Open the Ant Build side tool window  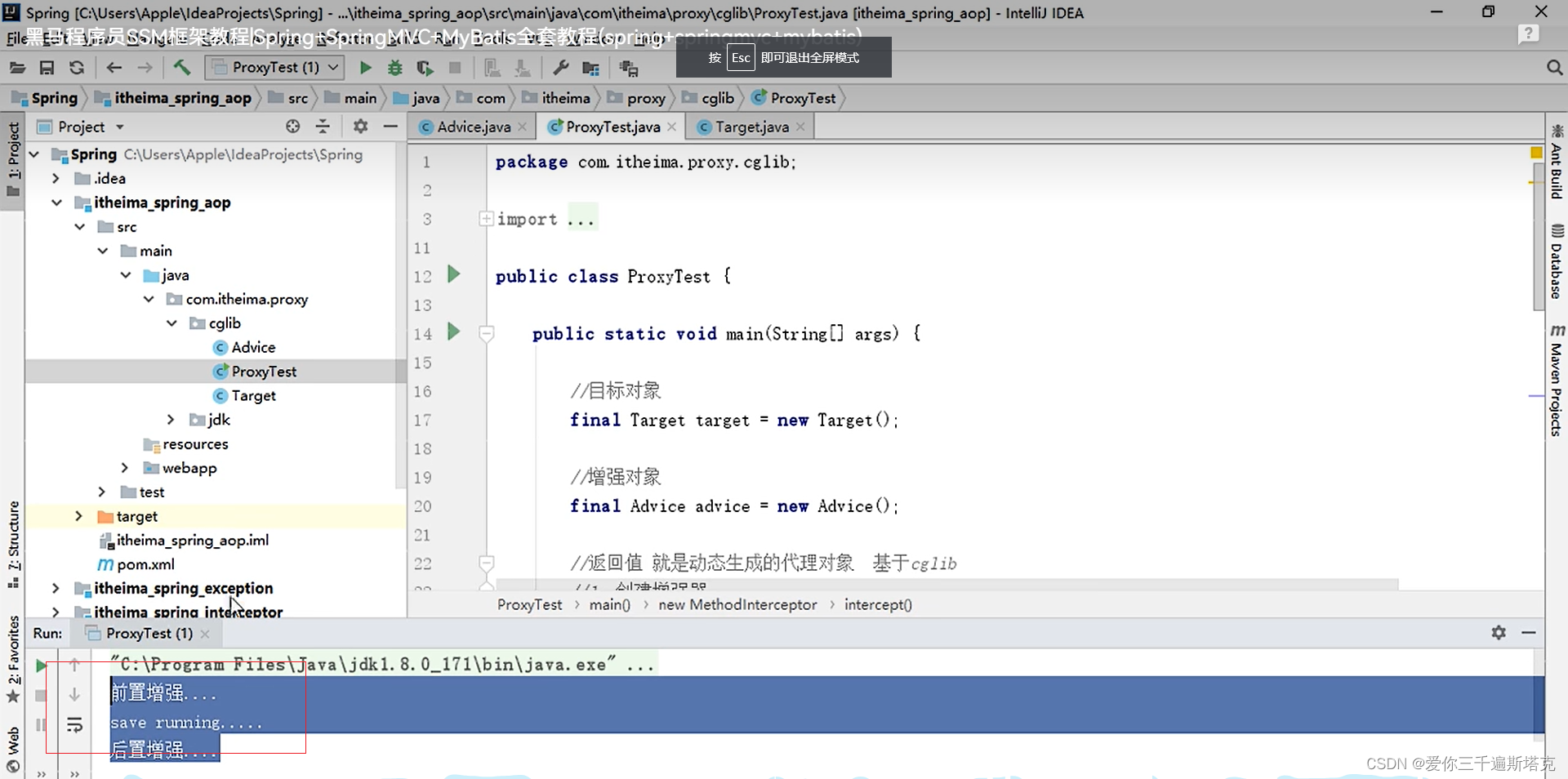click(x=1557, y=162)
